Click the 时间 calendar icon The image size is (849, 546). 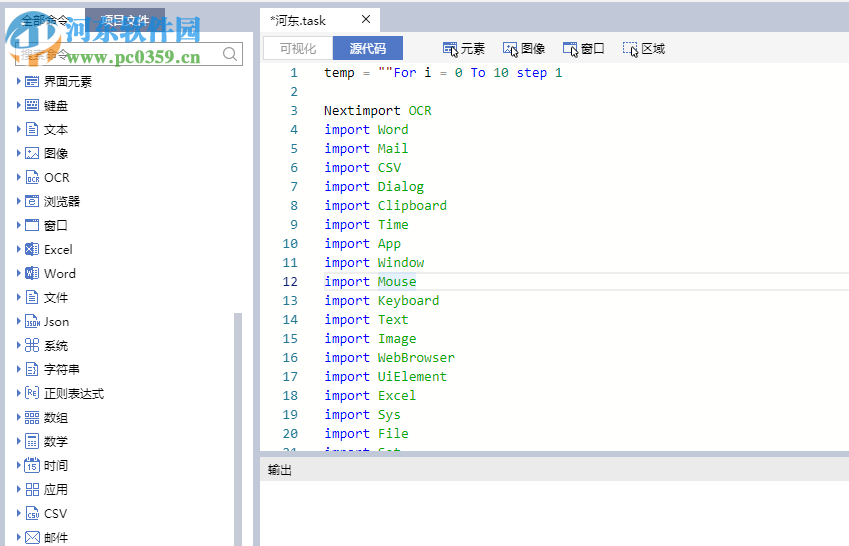pos(32,465)
